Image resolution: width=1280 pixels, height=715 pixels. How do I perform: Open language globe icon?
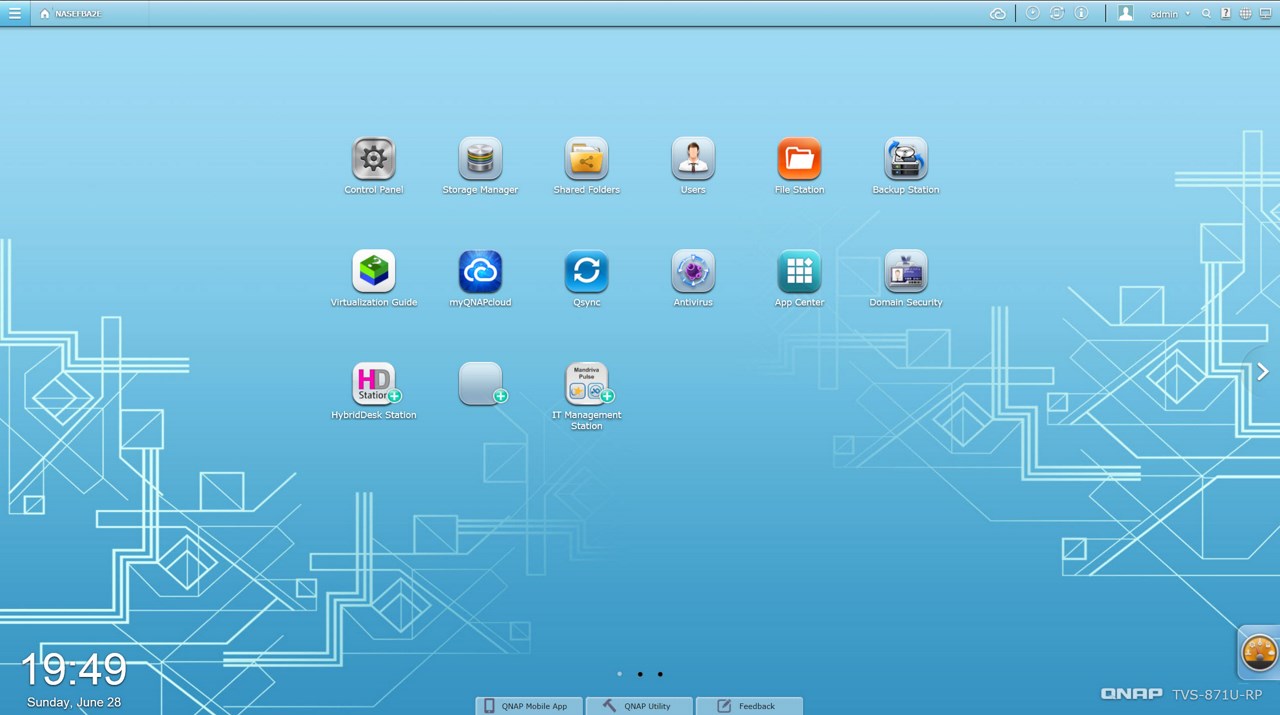tap(1246, 14)
